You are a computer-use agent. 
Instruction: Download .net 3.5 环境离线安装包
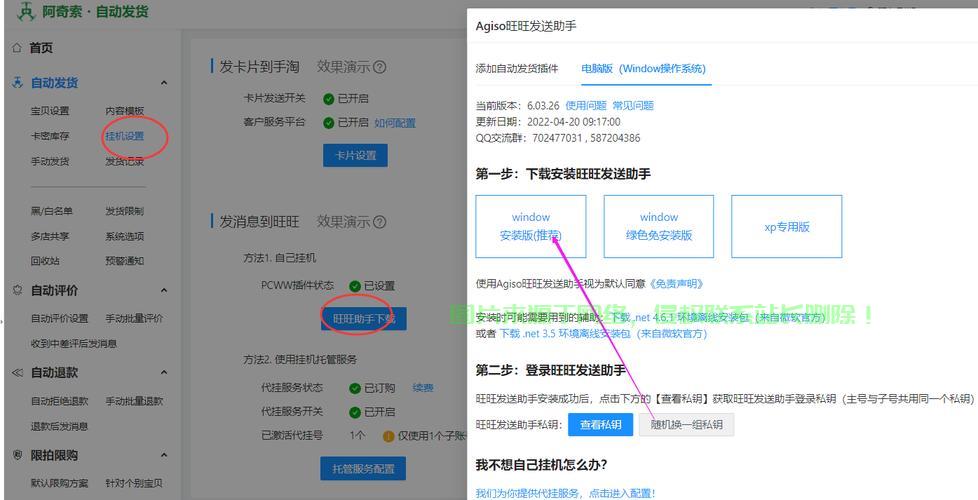[603, 334]
